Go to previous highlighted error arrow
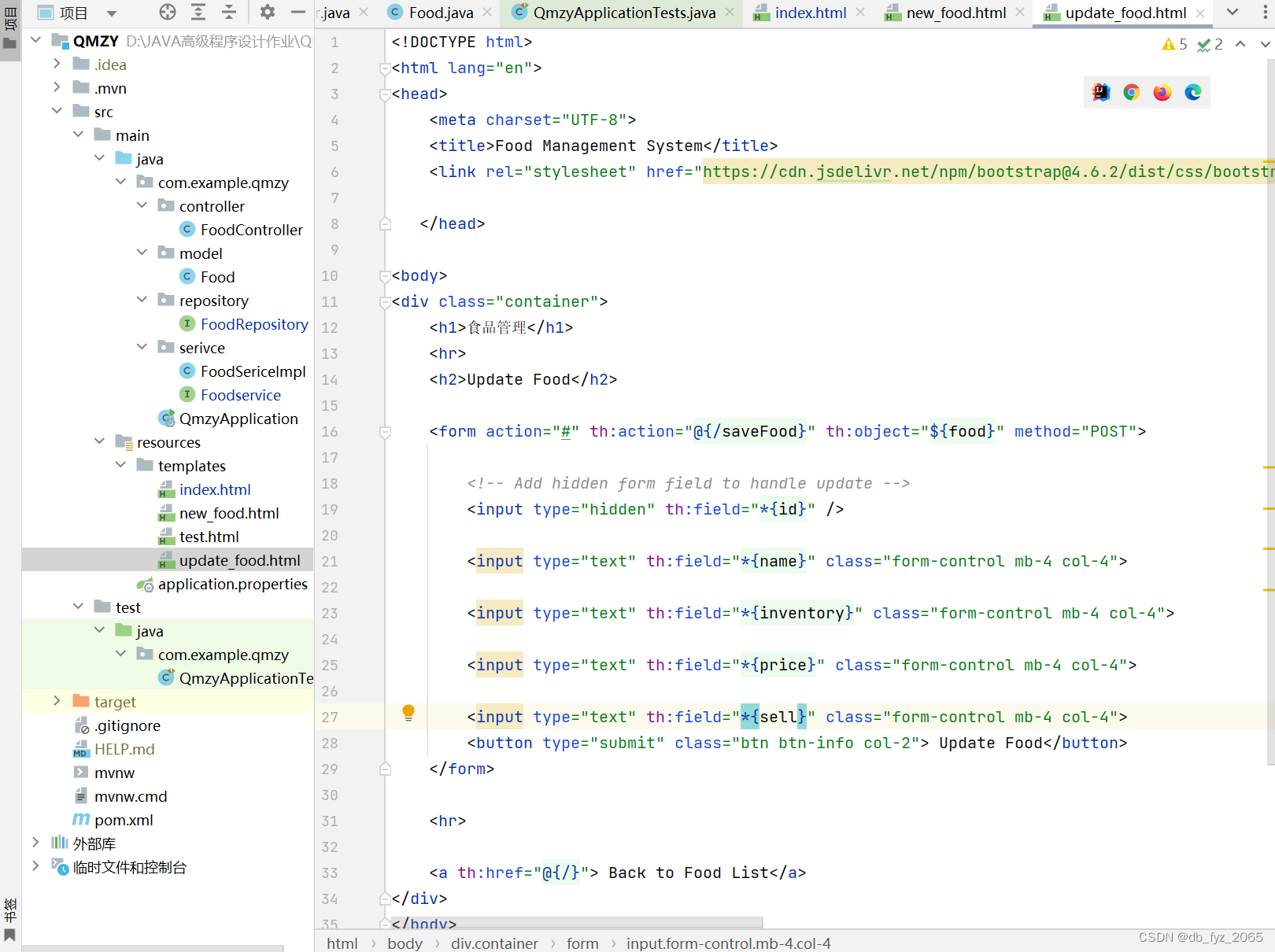 tap(1240, 44)
